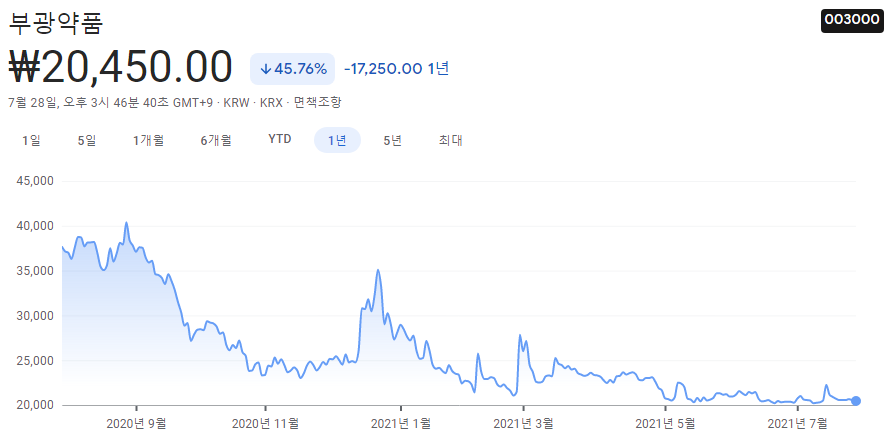Switch chart to 5년 range

point(393,140)
